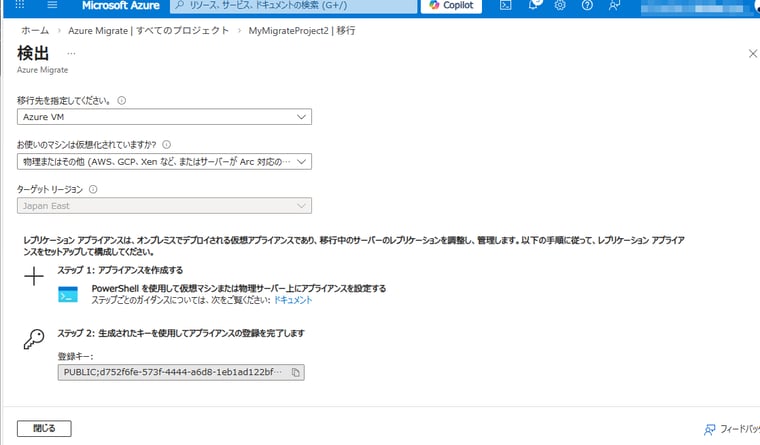Click the ステップ 2 registration heading text
Screen dimensions: 760x445
181,333
